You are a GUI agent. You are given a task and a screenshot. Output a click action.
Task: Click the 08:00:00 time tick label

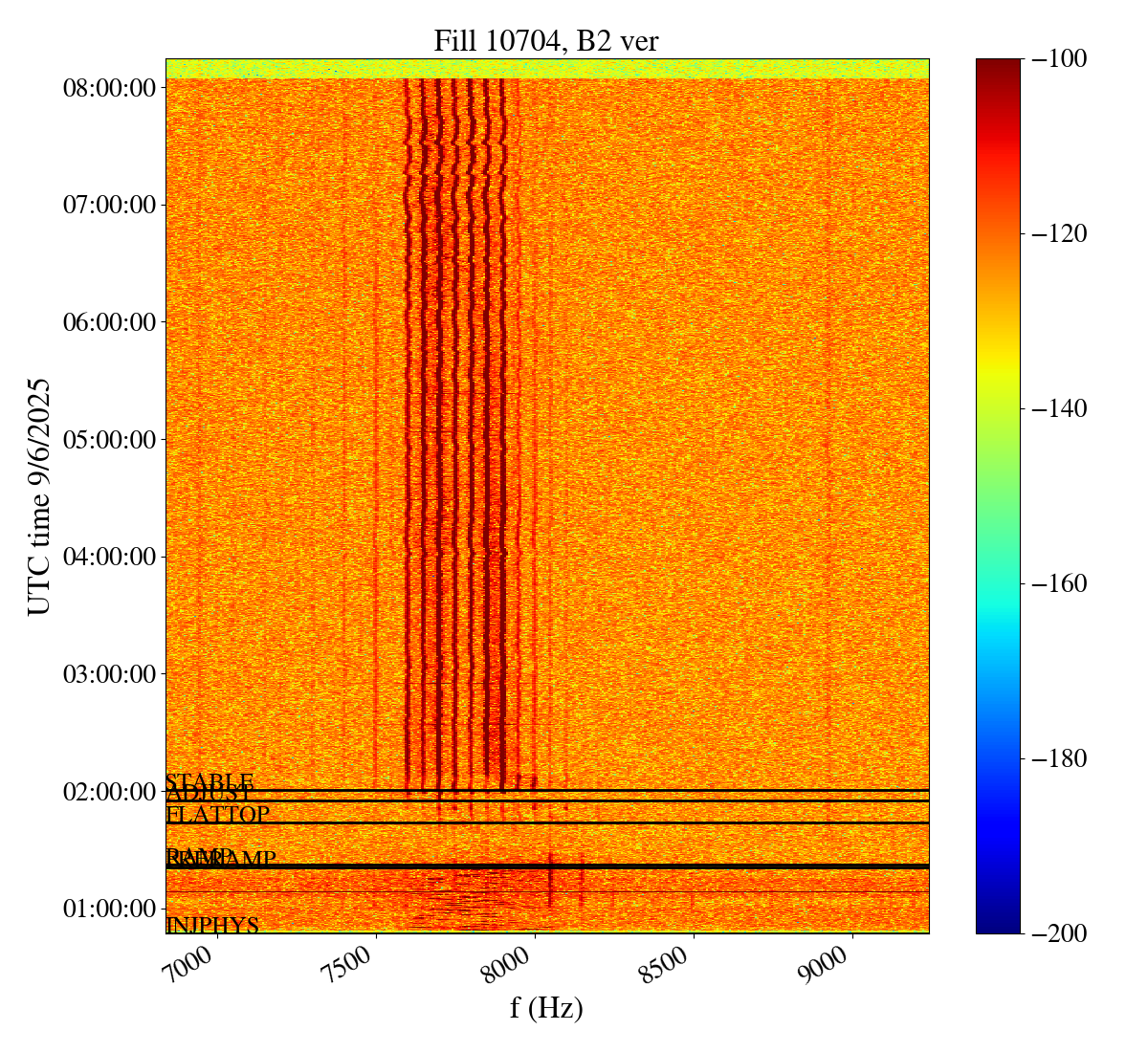[x=109, y=88]
